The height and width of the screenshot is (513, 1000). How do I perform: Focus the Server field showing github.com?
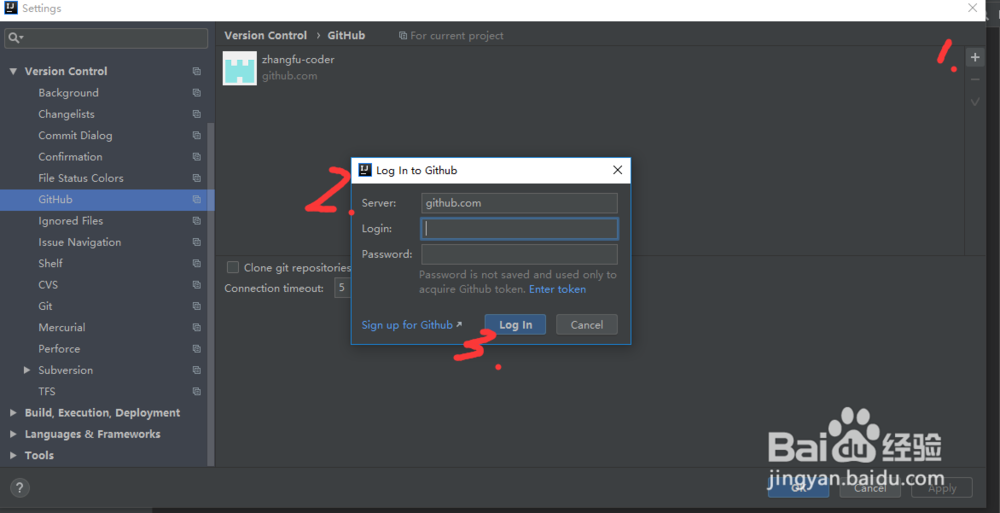tap(519, 203)
